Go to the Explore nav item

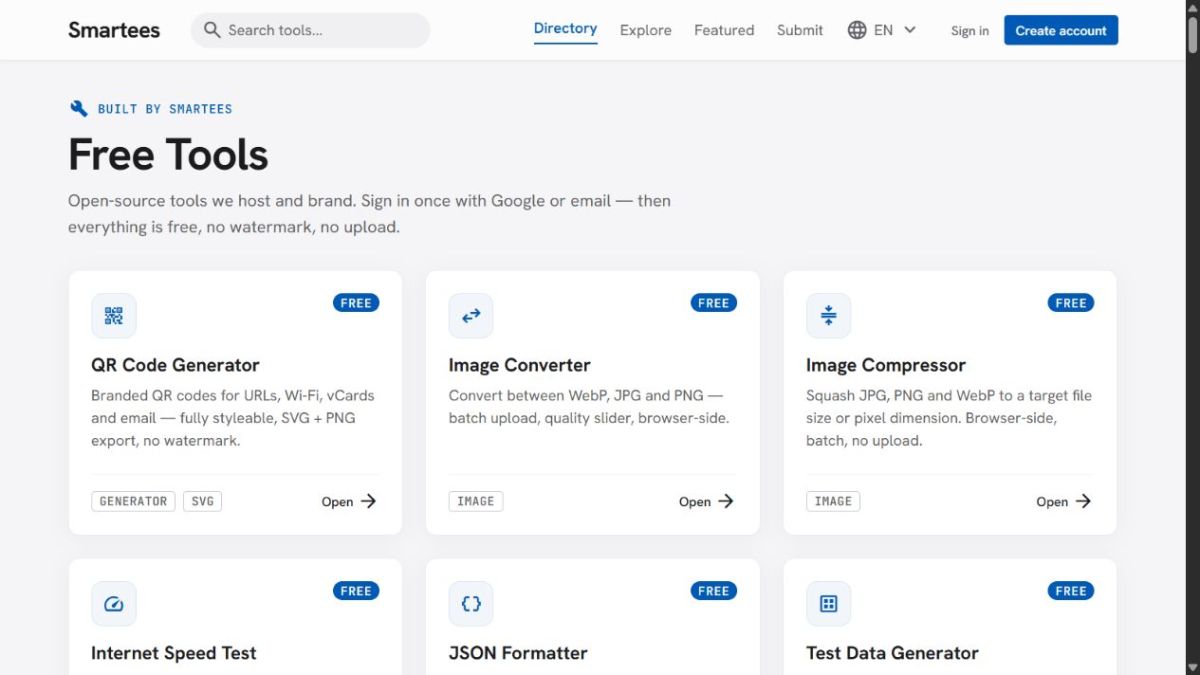tap(646, 30)
